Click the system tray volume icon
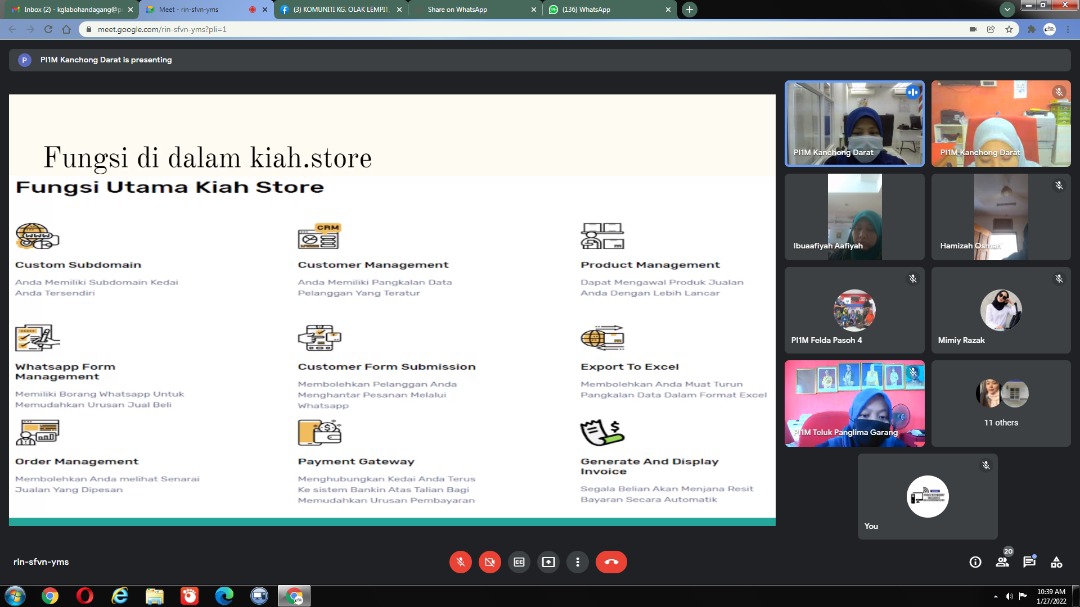 coord(1009,596)
